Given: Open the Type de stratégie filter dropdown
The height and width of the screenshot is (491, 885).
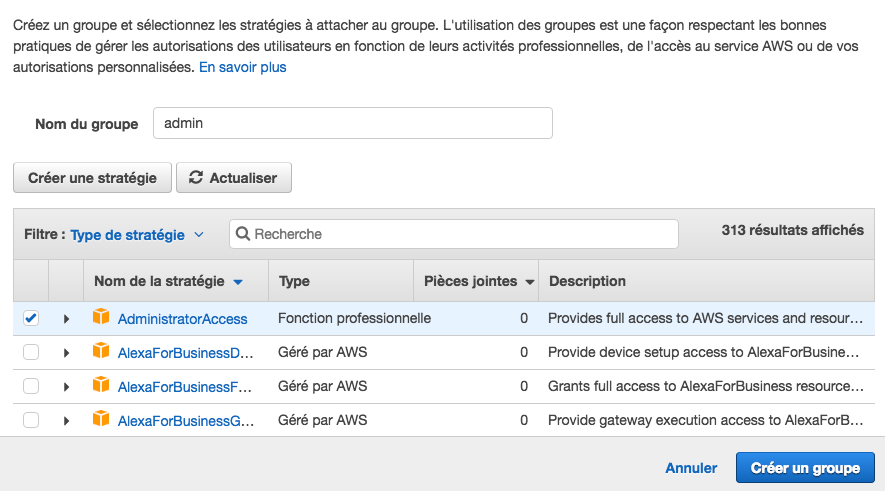Looking at the screenshot, I should [x=137, y=235].
